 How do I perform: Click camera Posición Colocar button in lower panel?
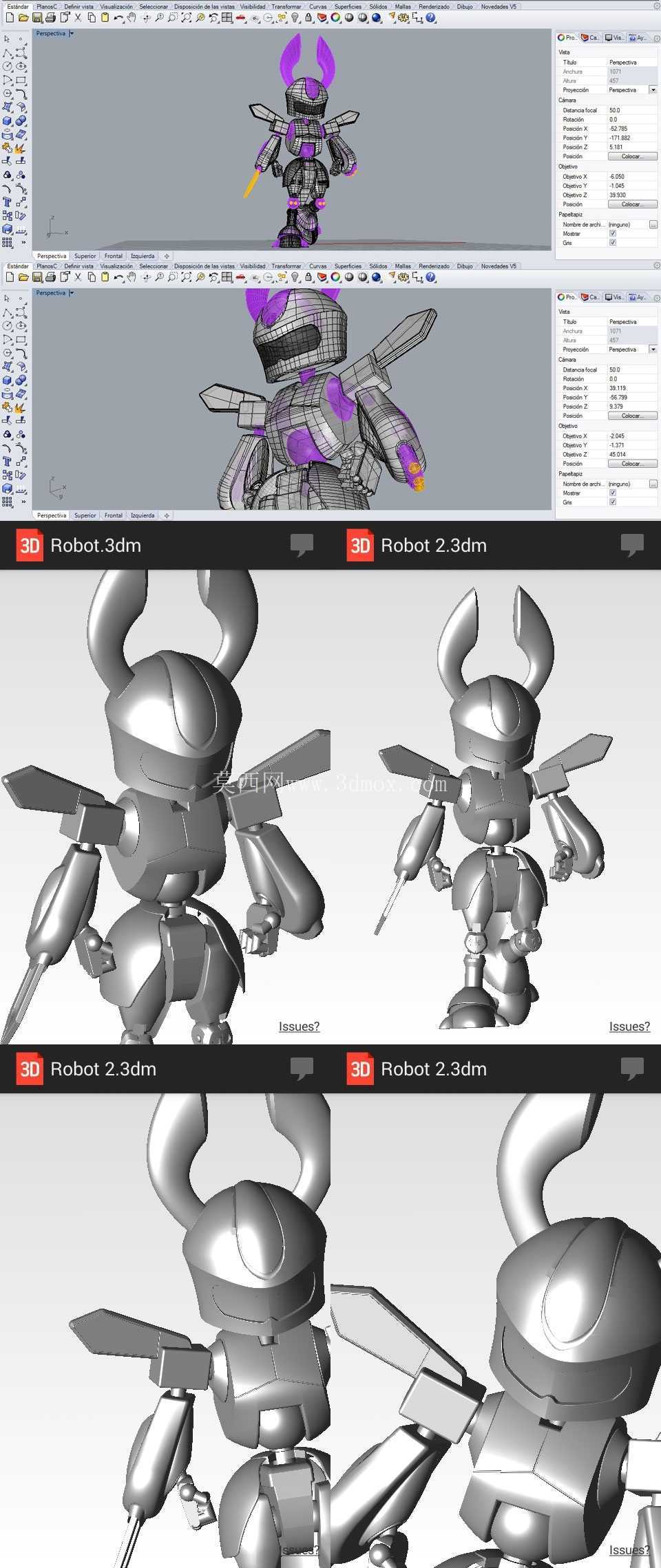pyautogui.click(x=632, y=416)
